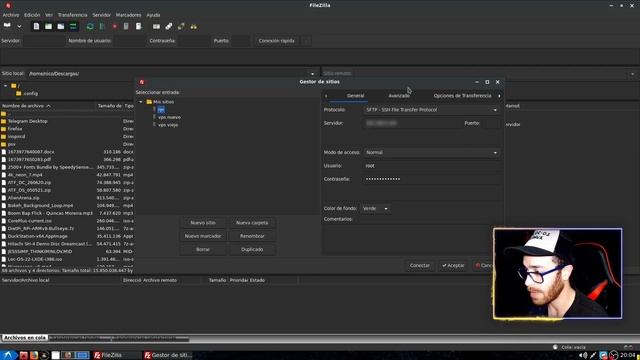Toggle message log display toolbar icon
640x360 pixels.
[x=36, y=27]
